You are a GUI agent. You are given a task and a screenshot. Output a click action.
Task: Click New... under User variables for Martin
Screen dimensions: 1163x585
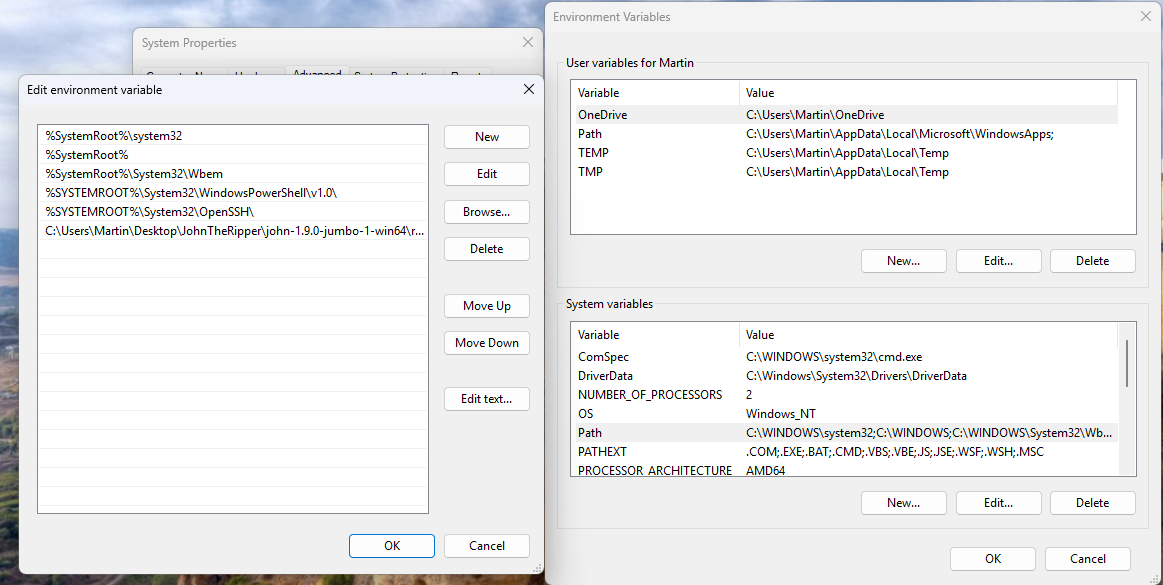click(903, 261)
